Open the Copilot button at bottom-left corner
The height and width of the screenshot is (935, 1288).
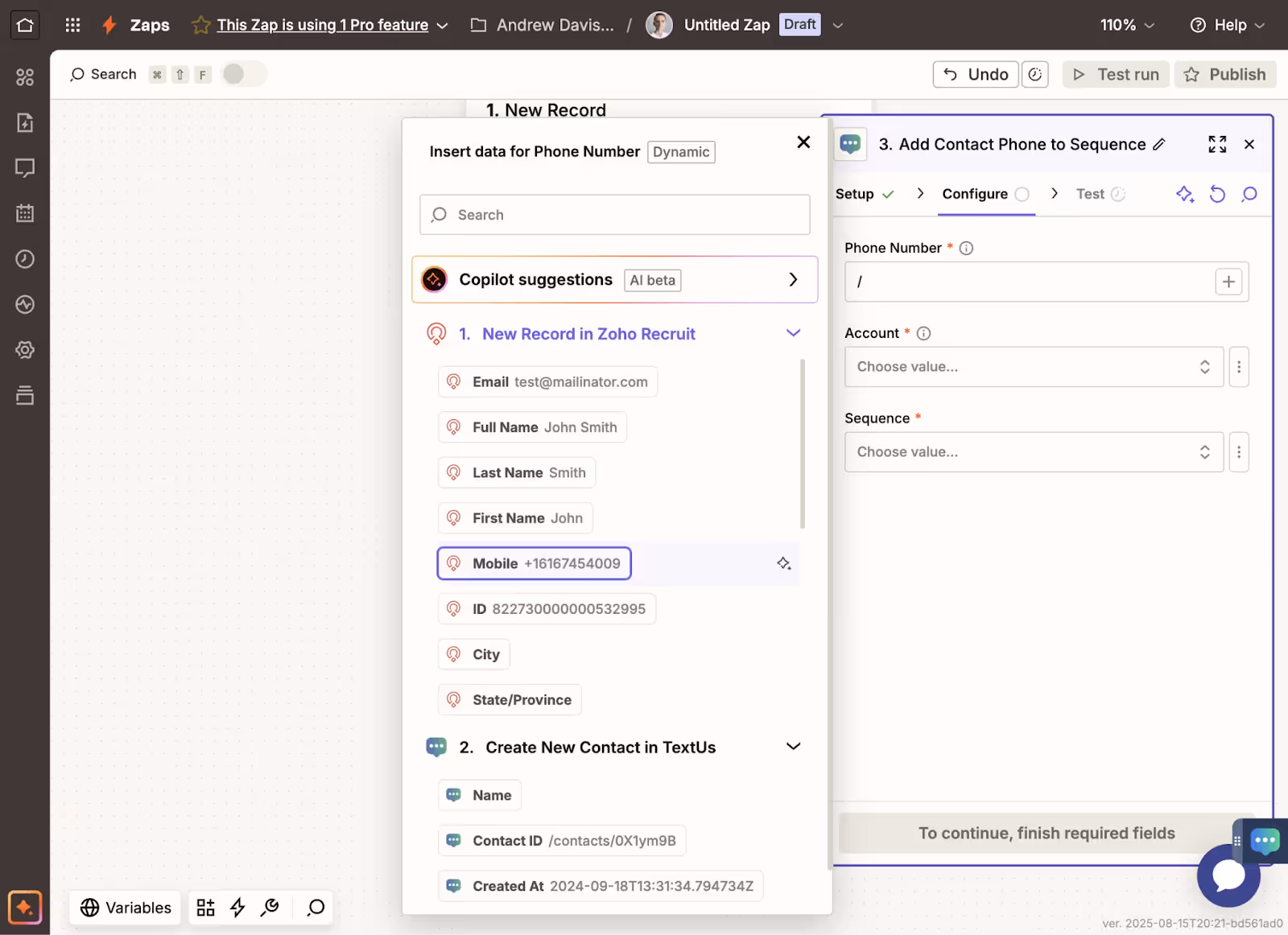25,908
